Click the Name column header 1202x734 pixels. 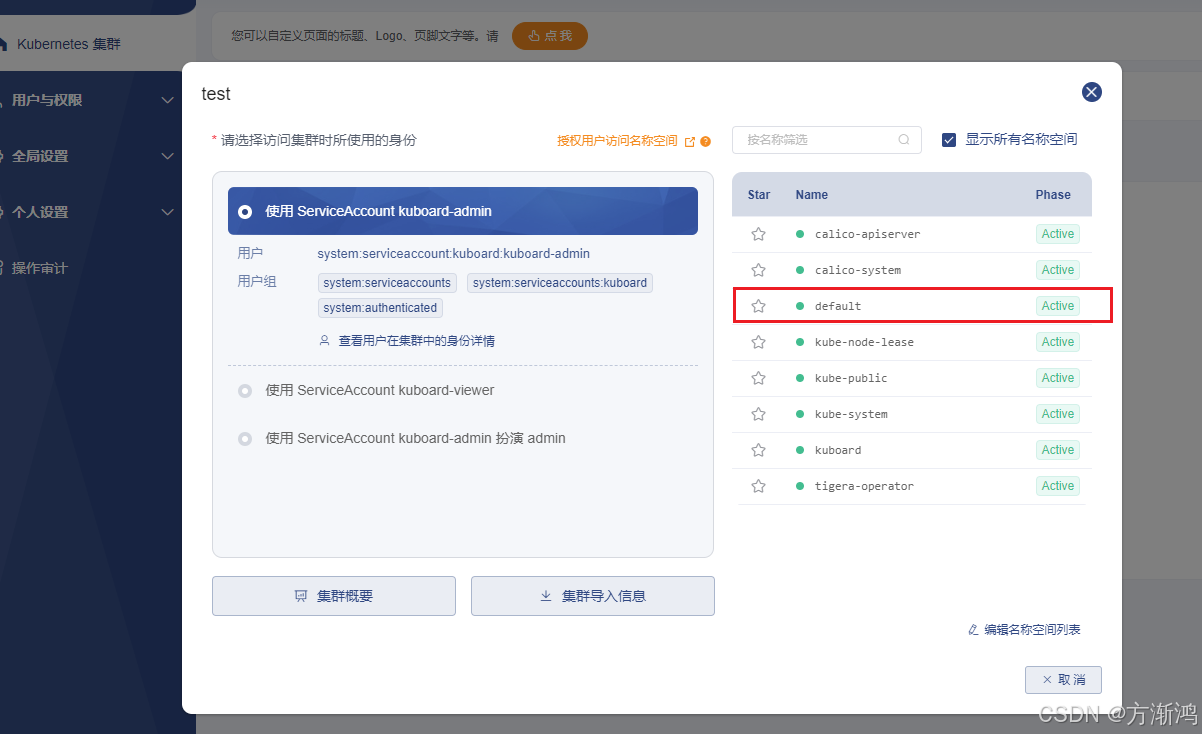812,195
